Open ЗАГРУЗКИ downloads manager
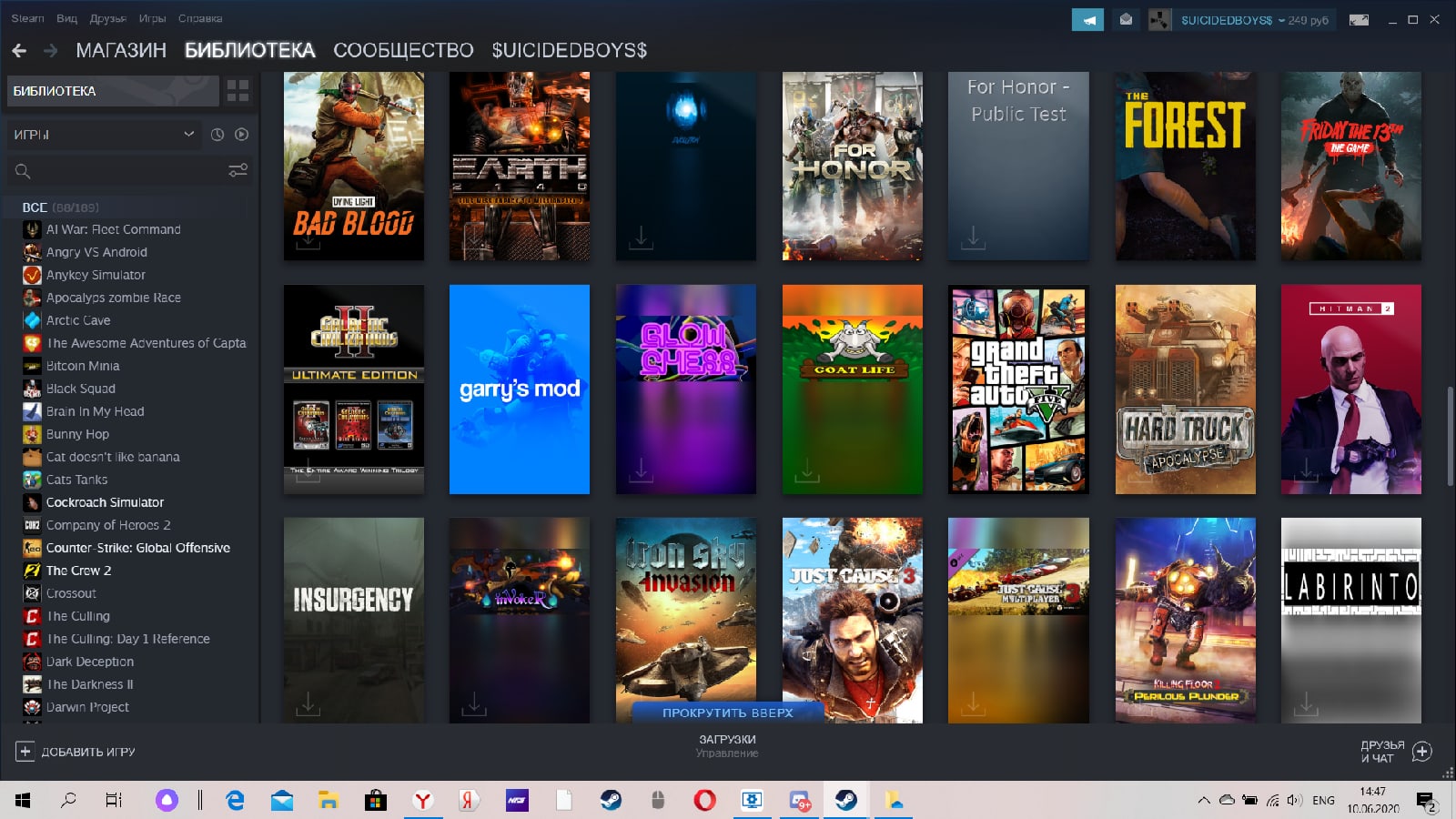This screenshot has height=819, width=1456. [x=727, y=745]
